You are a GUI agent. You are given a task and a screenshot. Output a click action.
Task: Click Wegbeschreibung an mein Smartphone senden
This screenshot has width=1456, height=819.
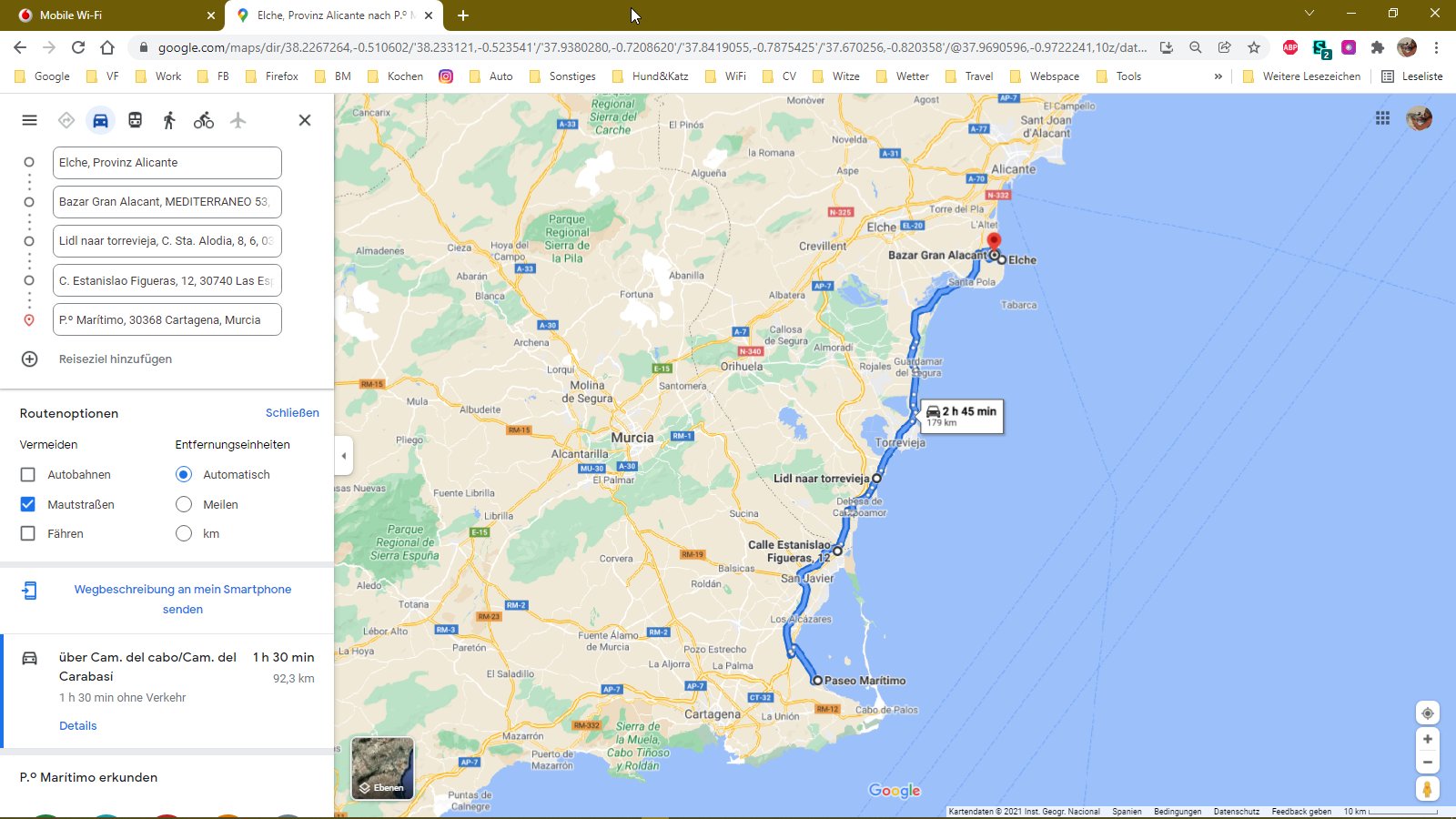(183, 600)
